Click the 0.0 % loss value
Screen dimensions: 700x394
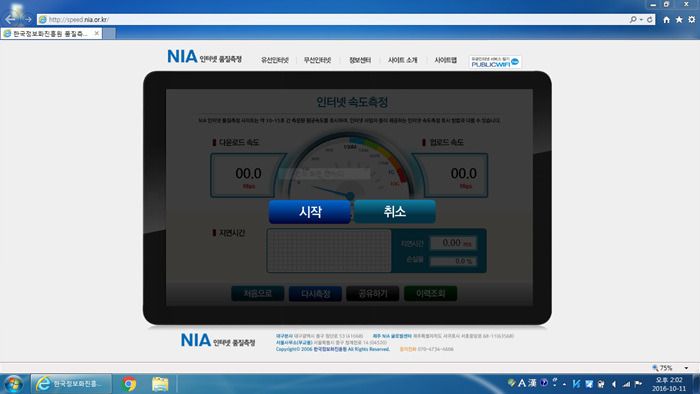point(453,261)
